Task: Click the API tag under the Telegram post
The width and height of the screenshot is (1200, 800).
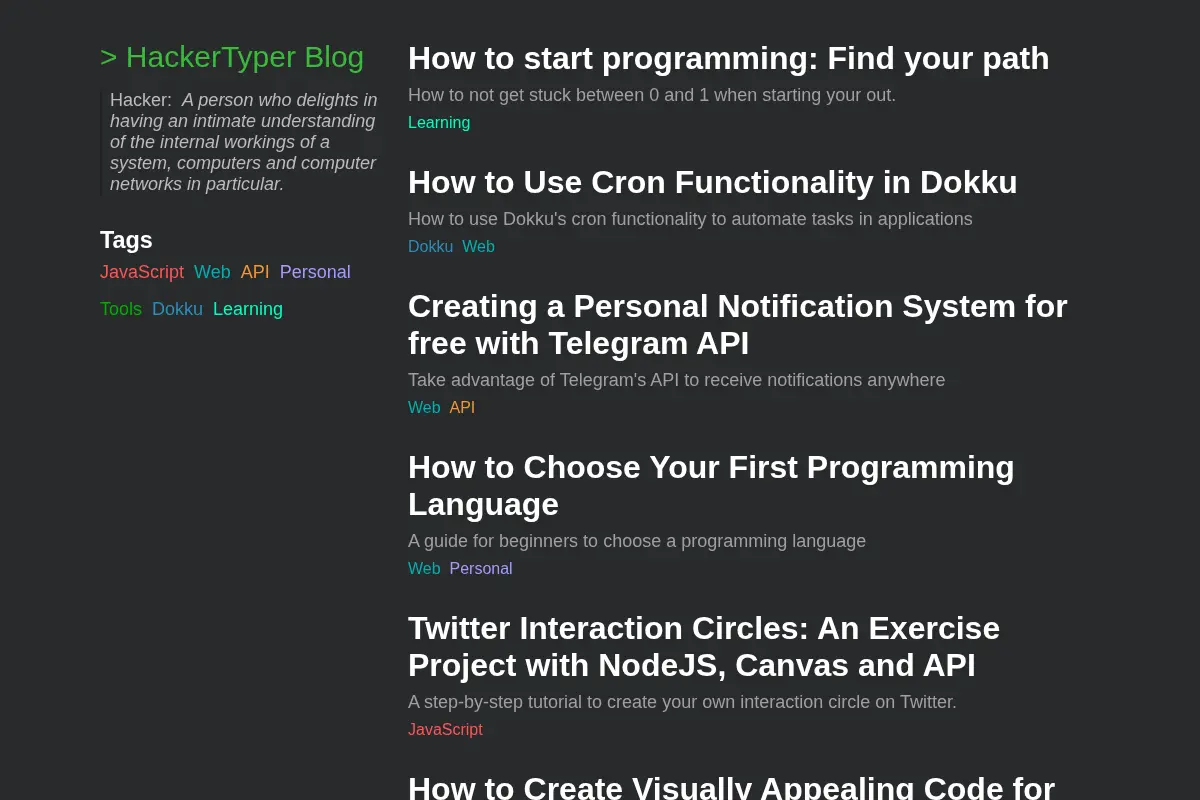Action: pos(462,407)
